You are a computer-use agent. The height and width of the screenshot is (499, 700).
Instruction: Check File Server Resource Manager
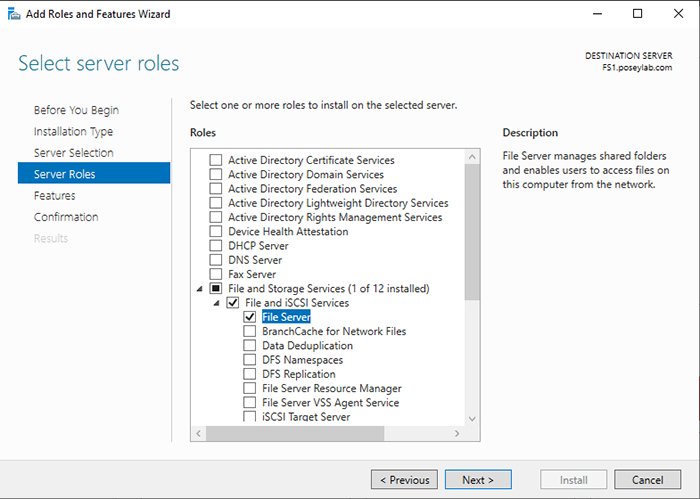[x=249, y=388]
